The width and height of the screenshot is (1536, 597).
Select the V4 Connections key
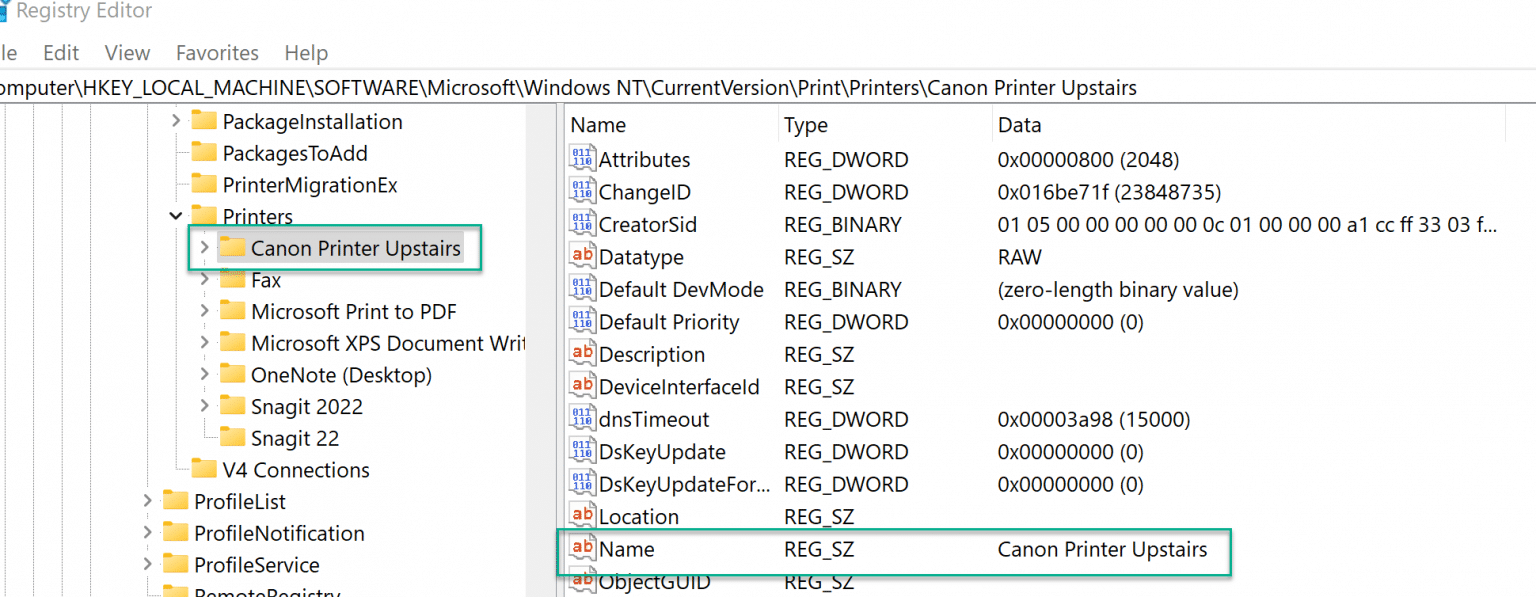(x=295, y=470)
